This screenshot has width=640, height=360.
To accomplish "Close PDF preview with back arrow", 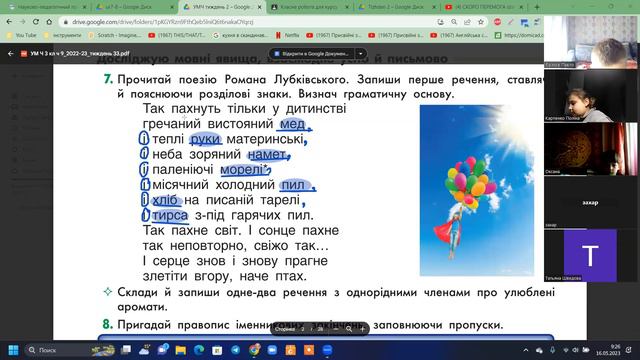I will point(11,53).
